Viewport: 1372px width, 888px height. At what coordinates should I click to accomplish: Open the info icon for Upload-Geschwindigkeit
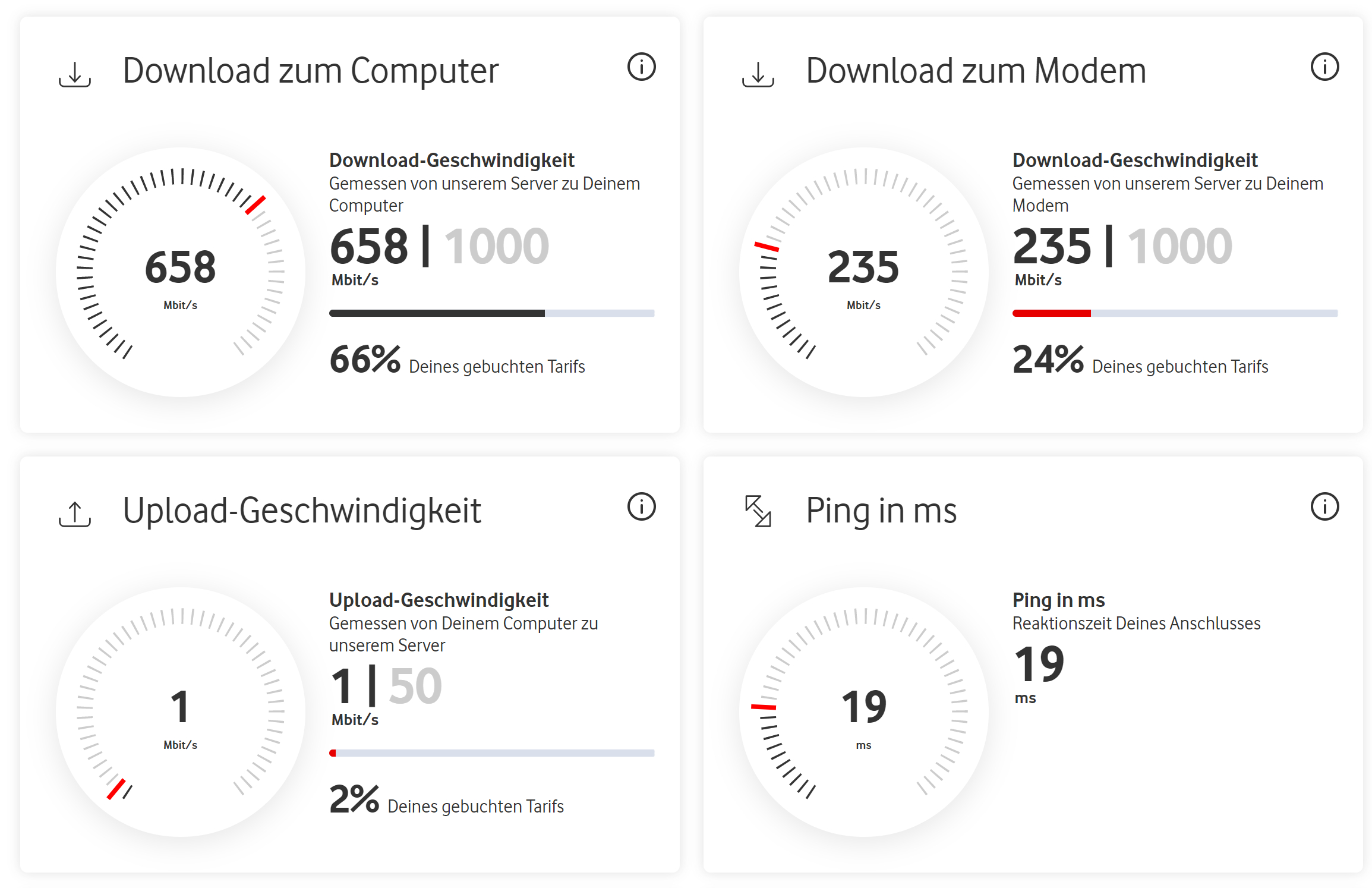tap(643, 507)
